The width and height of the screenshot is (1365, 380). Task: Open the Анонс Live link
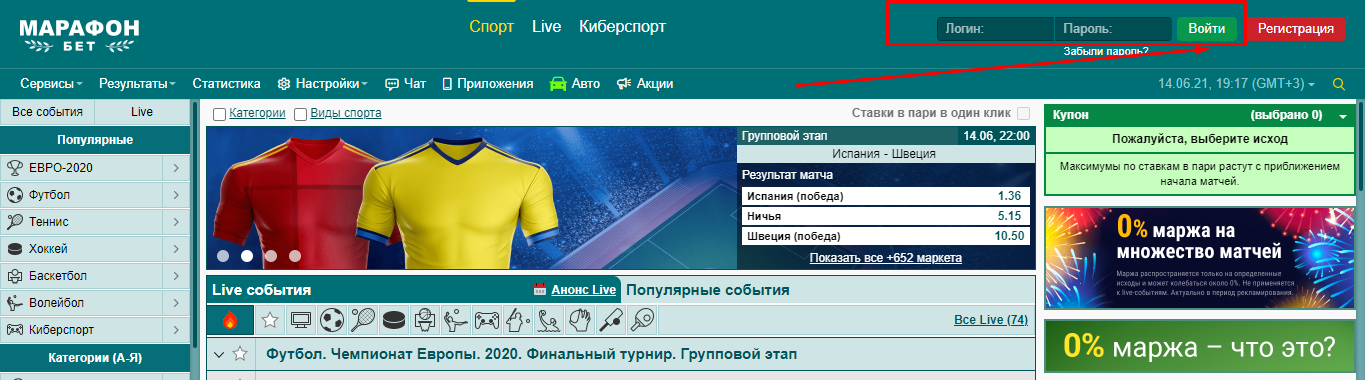point(583,290)
